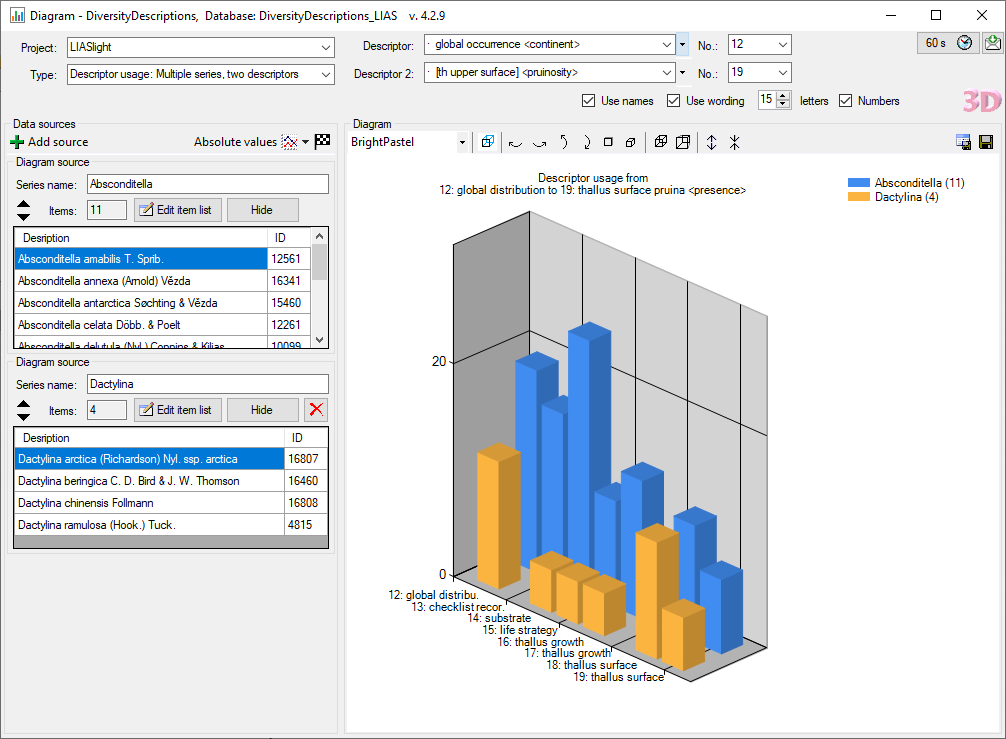Hide the Dactylina series
The image size is (1006, 739).
coord(262,410)
